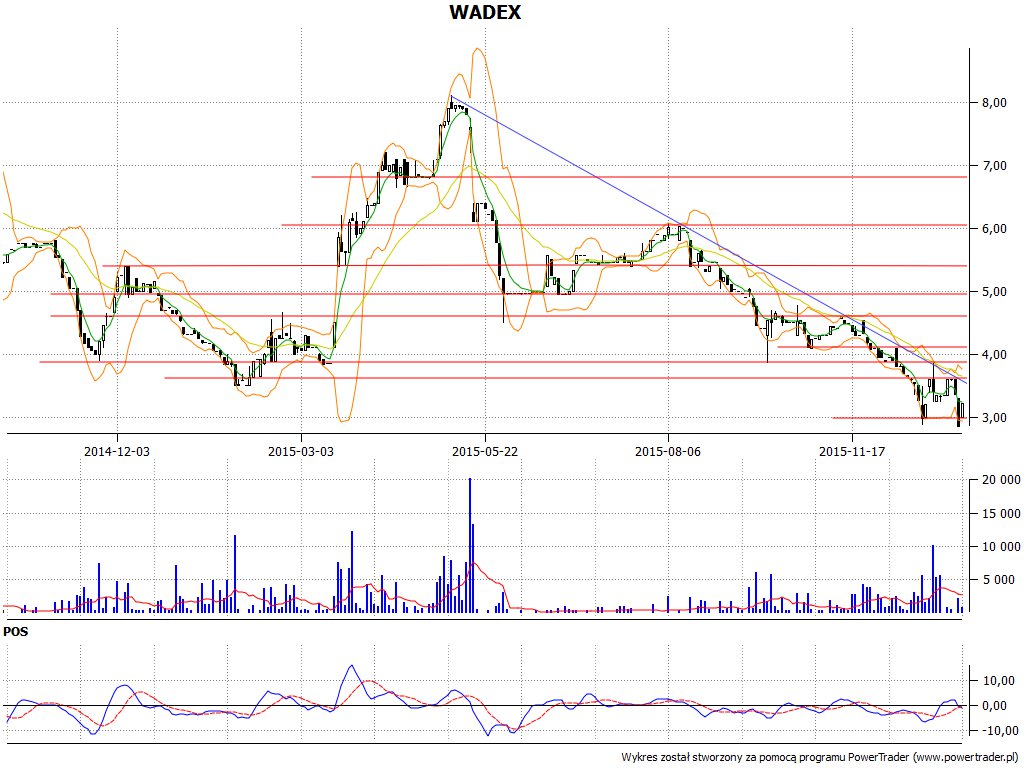The height and width of the screenshot is (768, 1024).
Task: Click the 3,00 price axis label
Action: 993,418
